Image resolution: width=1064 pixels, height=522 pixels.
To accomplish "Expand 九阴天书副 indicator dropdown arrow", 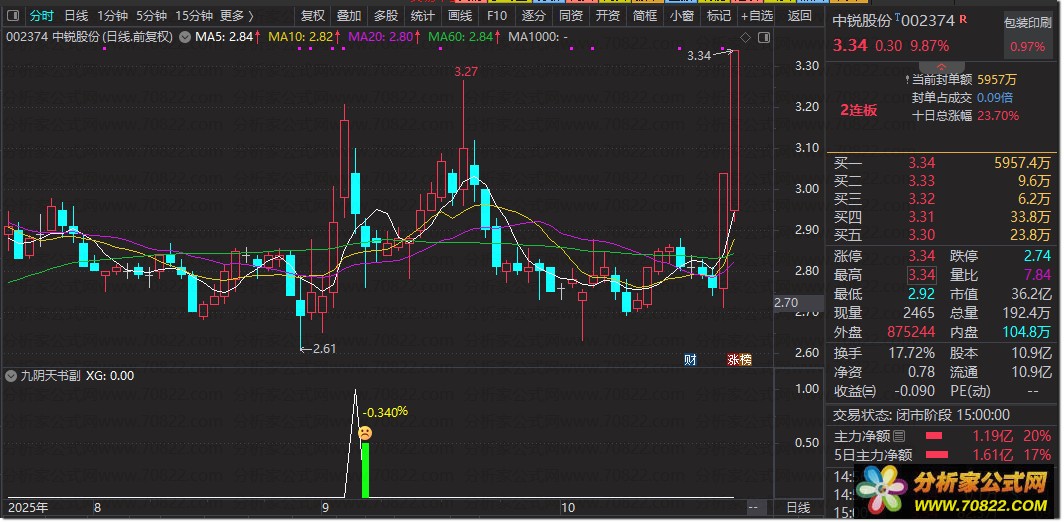I will [x=10, y=375].
